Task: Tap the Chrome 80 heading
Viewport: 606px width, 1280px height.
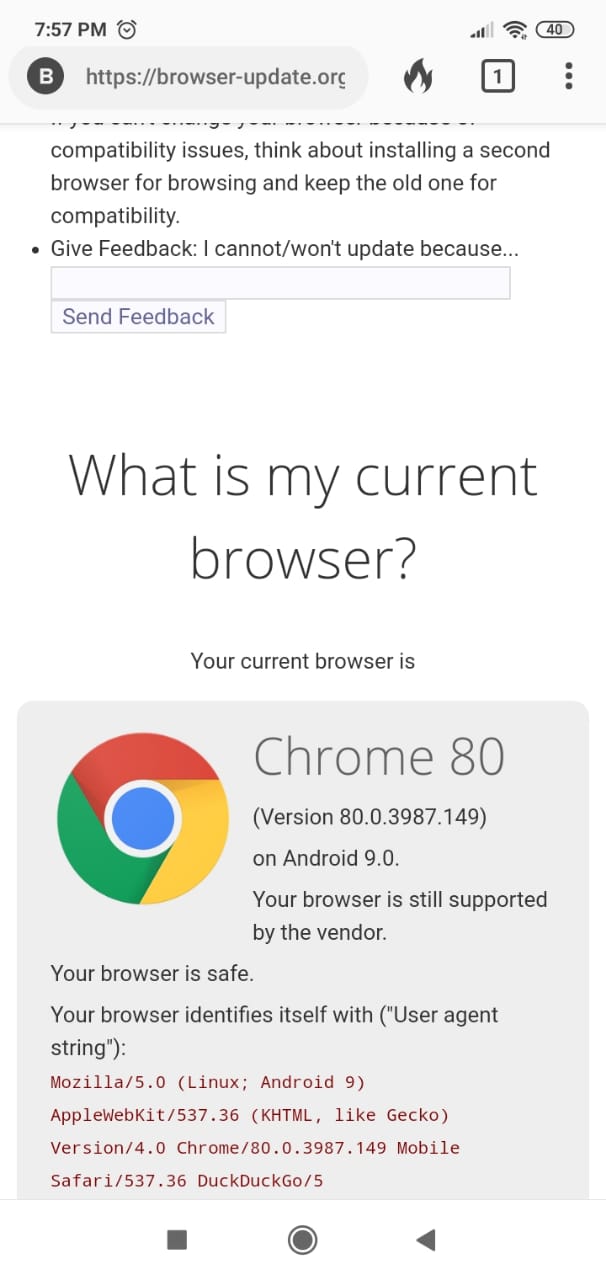Action: (380, 757)
